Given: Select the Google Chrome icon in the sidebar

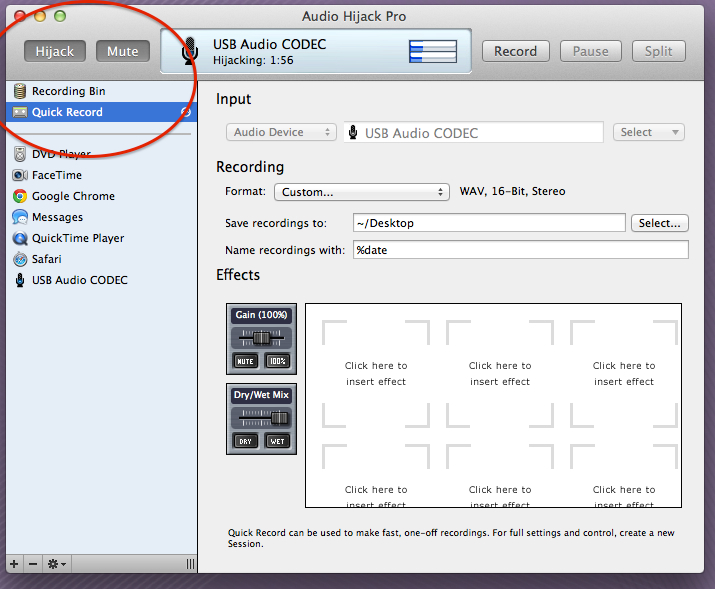Looking at the screenshot, I should (x=20, y=196).
